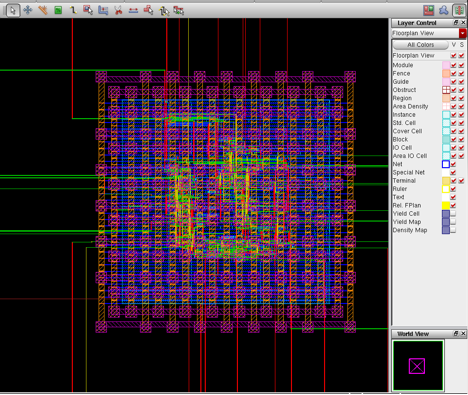
Task: Open the Block color swatch
Action: (446, 139)
